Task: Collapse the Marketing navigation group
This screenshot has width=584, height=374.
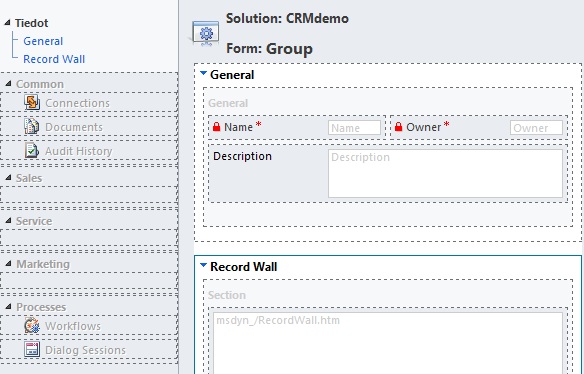Action: click(x=9, y=263)
